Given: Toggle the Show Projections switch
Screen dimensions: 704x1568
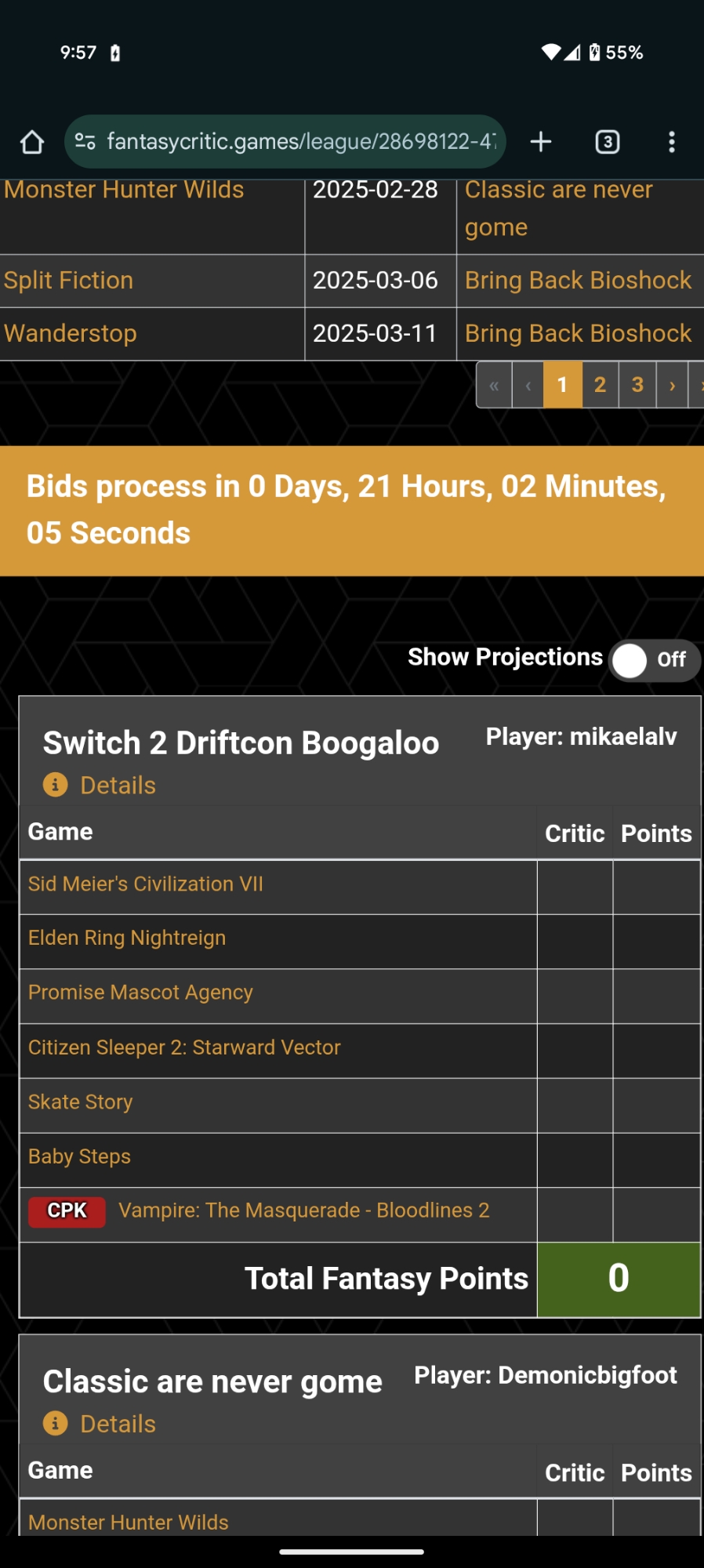Looking at the screenshot, I should (654, 660).
